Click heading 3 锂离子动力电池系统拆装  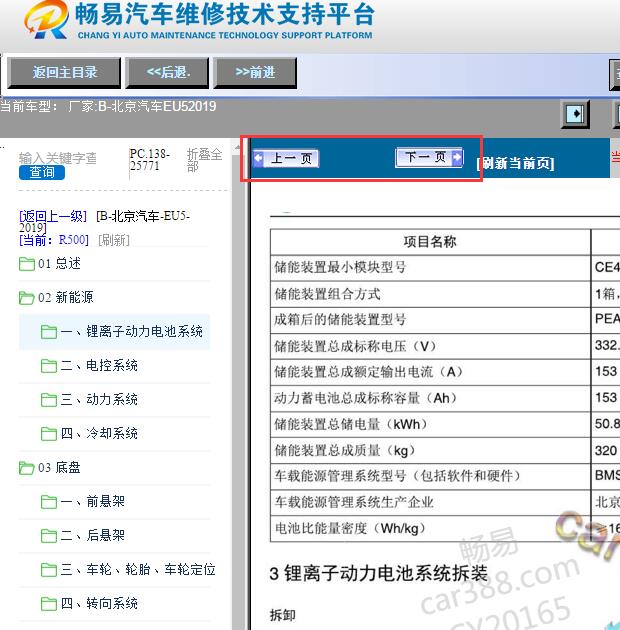[x=379, y=573]
